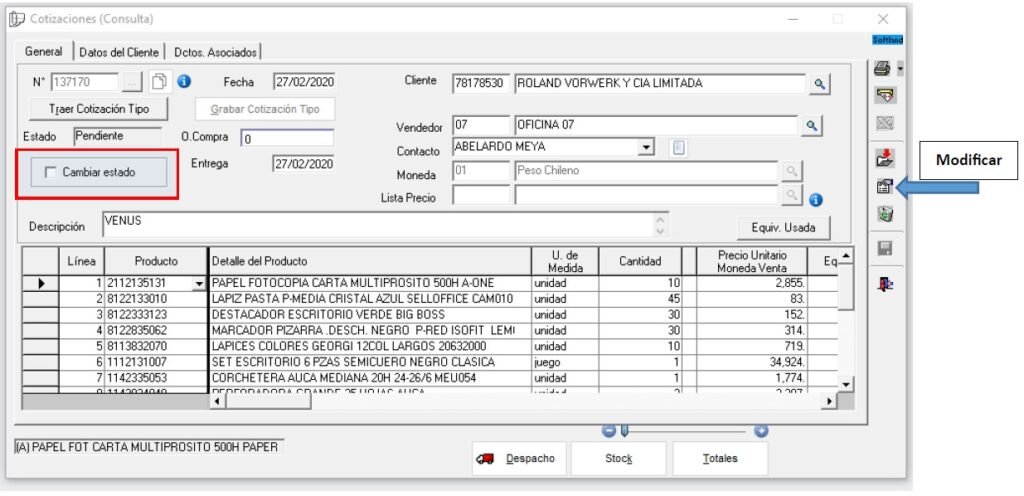Screen dimensions: 1024x496
Task: Click the Modificar edit icon in the toolbar
Action: point(884,187)
